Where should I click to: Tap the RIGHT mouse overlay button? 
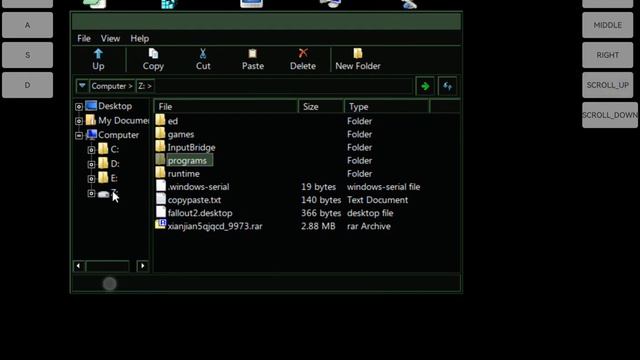tap(607, 55)
